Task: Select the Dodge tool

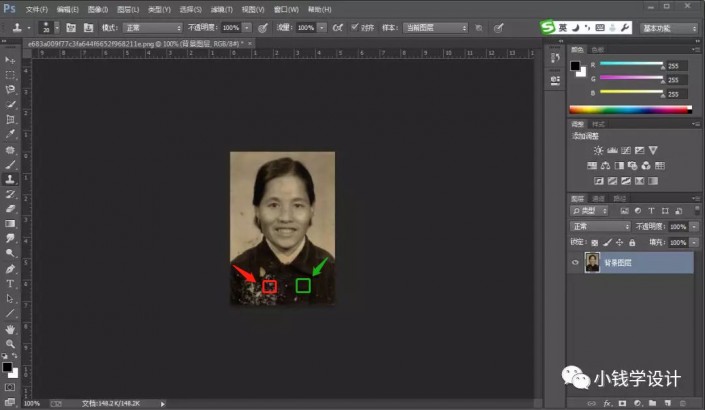Action: coord(10,253)
